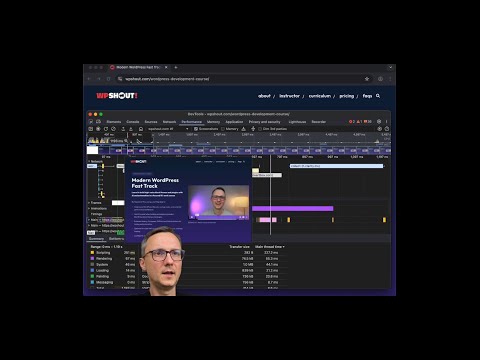Click the hero video thumbnail in screenshot preview

pyautogui.click(x=219, y=203)
